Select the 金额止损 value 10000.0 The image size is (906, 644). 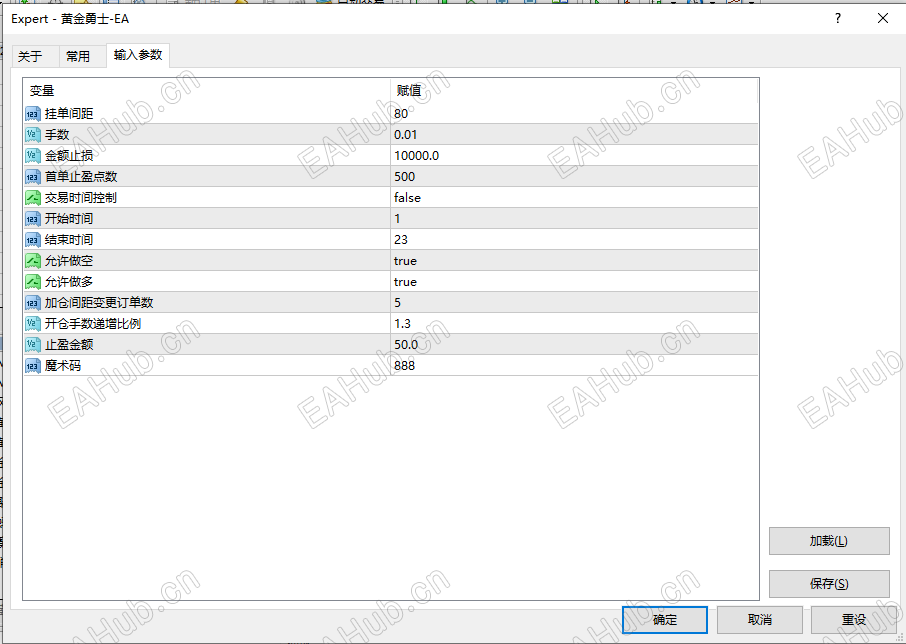point(417,156)
